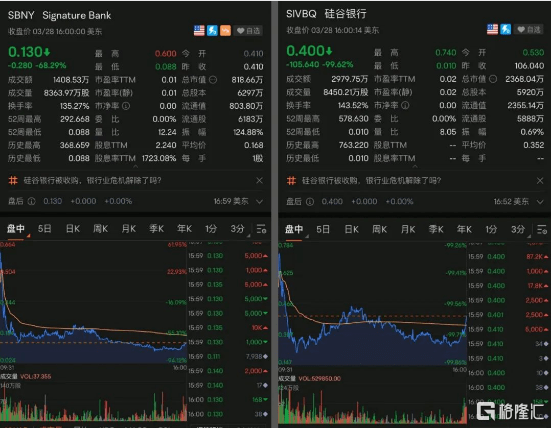Click the info icon beside SBNY 盘后

pos(31,201)
